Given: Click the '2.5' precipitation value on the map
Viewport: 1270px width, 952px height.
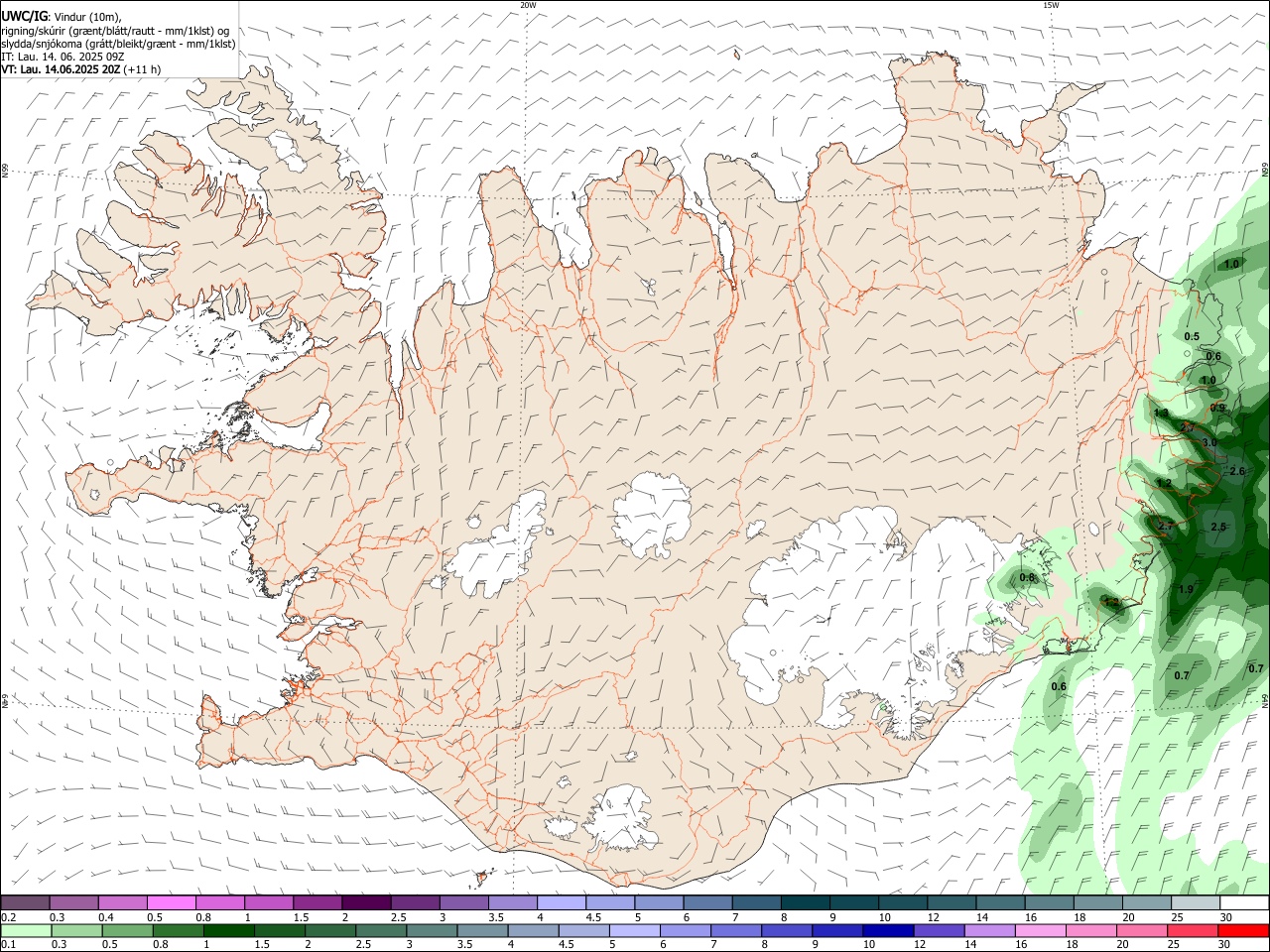Looking at the screenshot, I should click(1219, 527).
